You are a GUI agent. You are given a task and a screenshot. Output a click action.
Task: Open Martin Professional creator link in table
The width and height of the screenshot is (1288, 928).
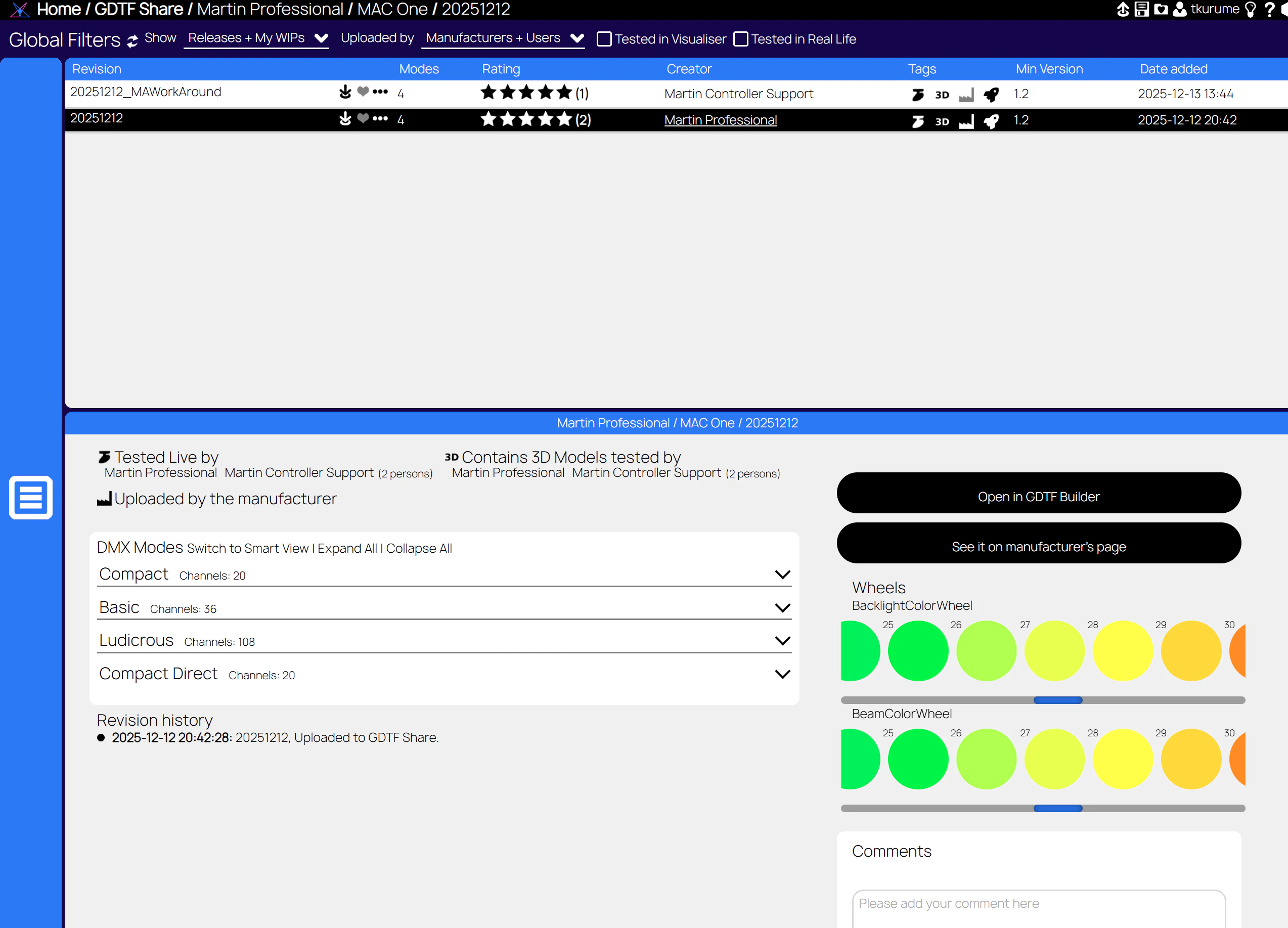(x=721, y=120)
